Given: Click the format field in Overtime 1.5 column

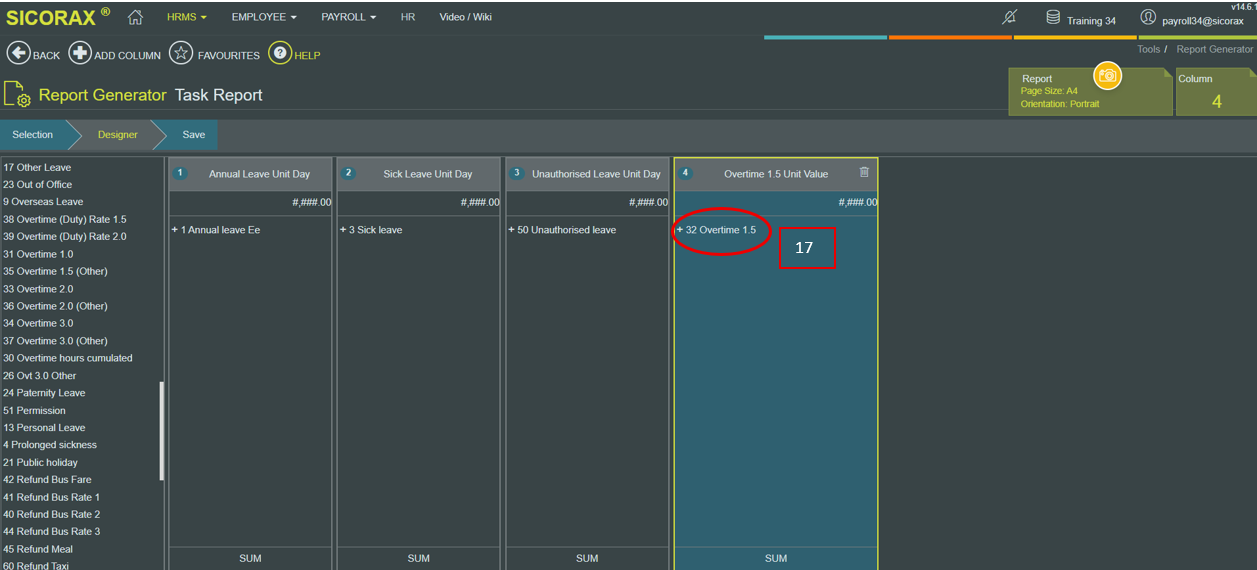Looking at the screenshot, I should point(776,203).
